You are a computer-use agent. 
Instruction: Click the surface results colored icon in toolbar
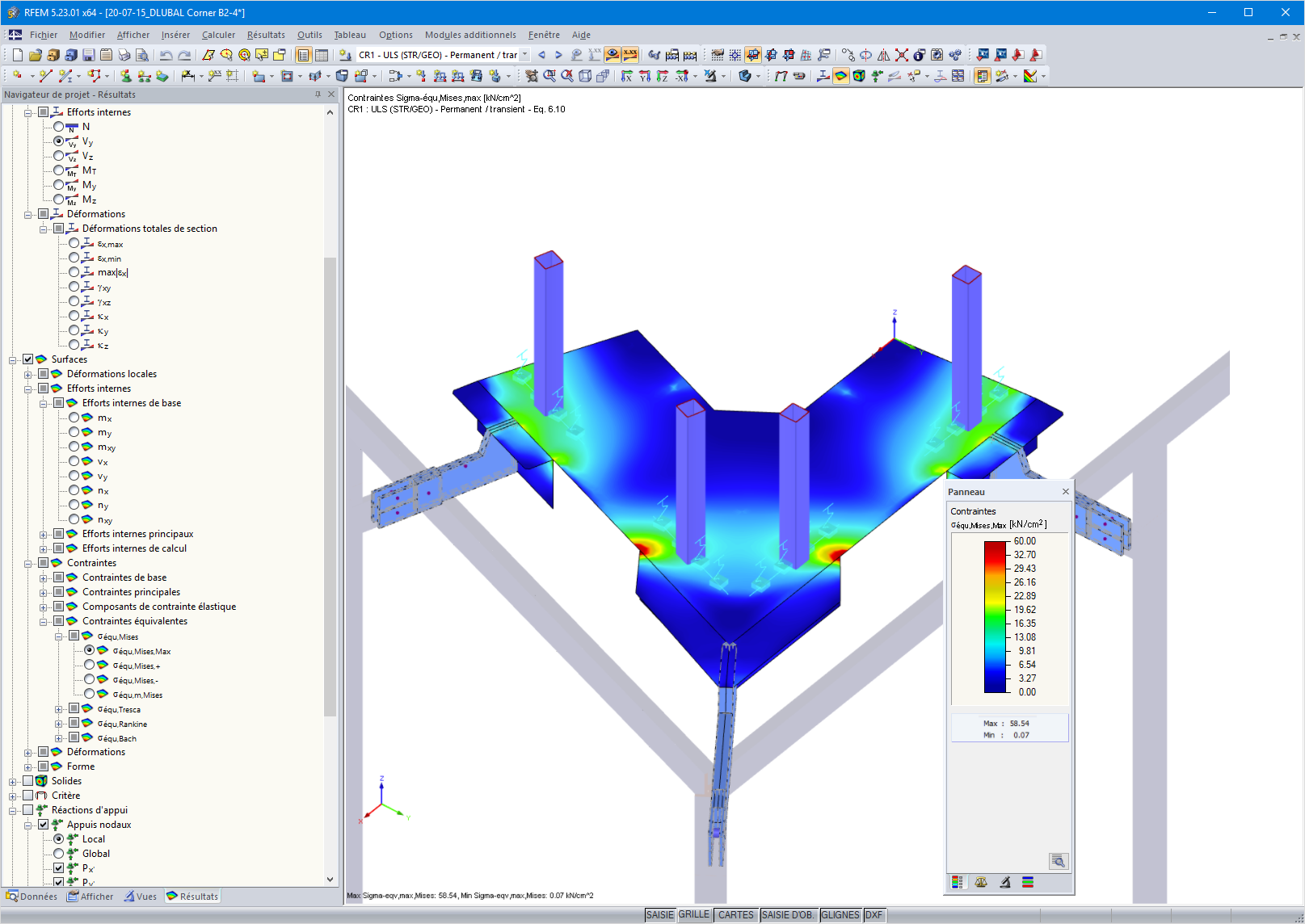click(x=841, y=76)
